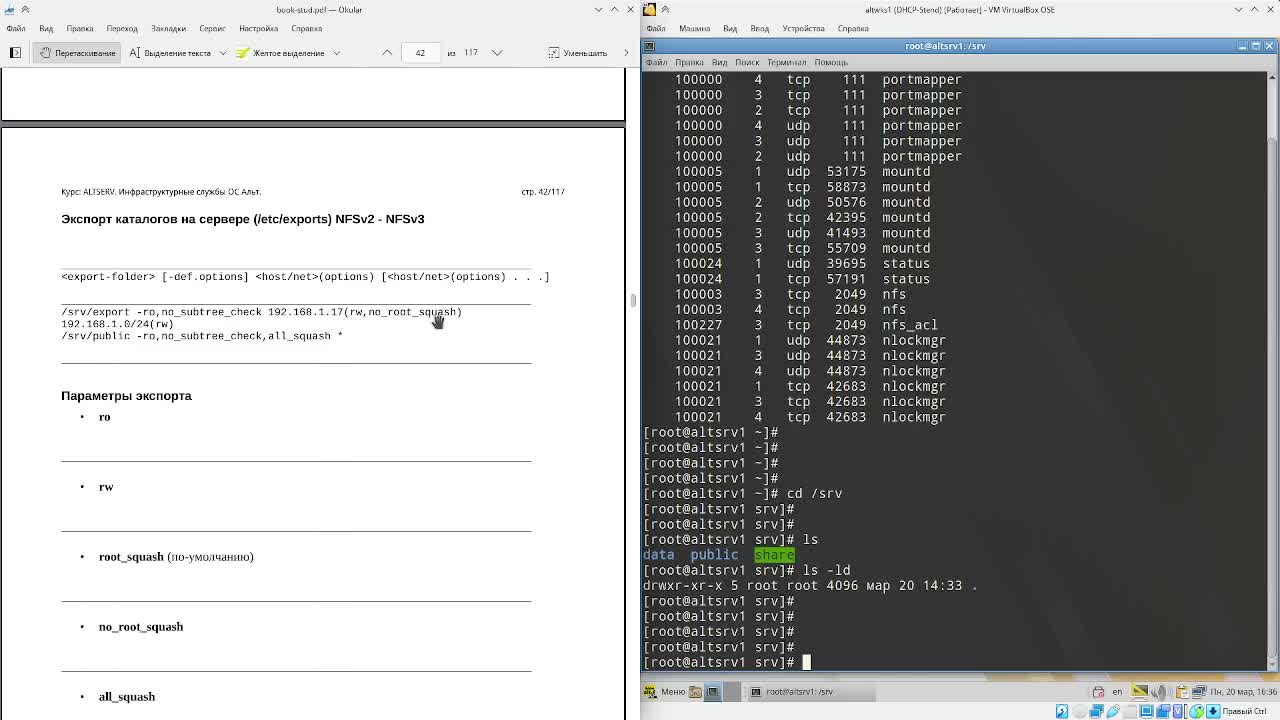The width and height of the screenshot is (1280, 720).
Task: Click all_squash bullet in PDF
Action: point(127,697)
